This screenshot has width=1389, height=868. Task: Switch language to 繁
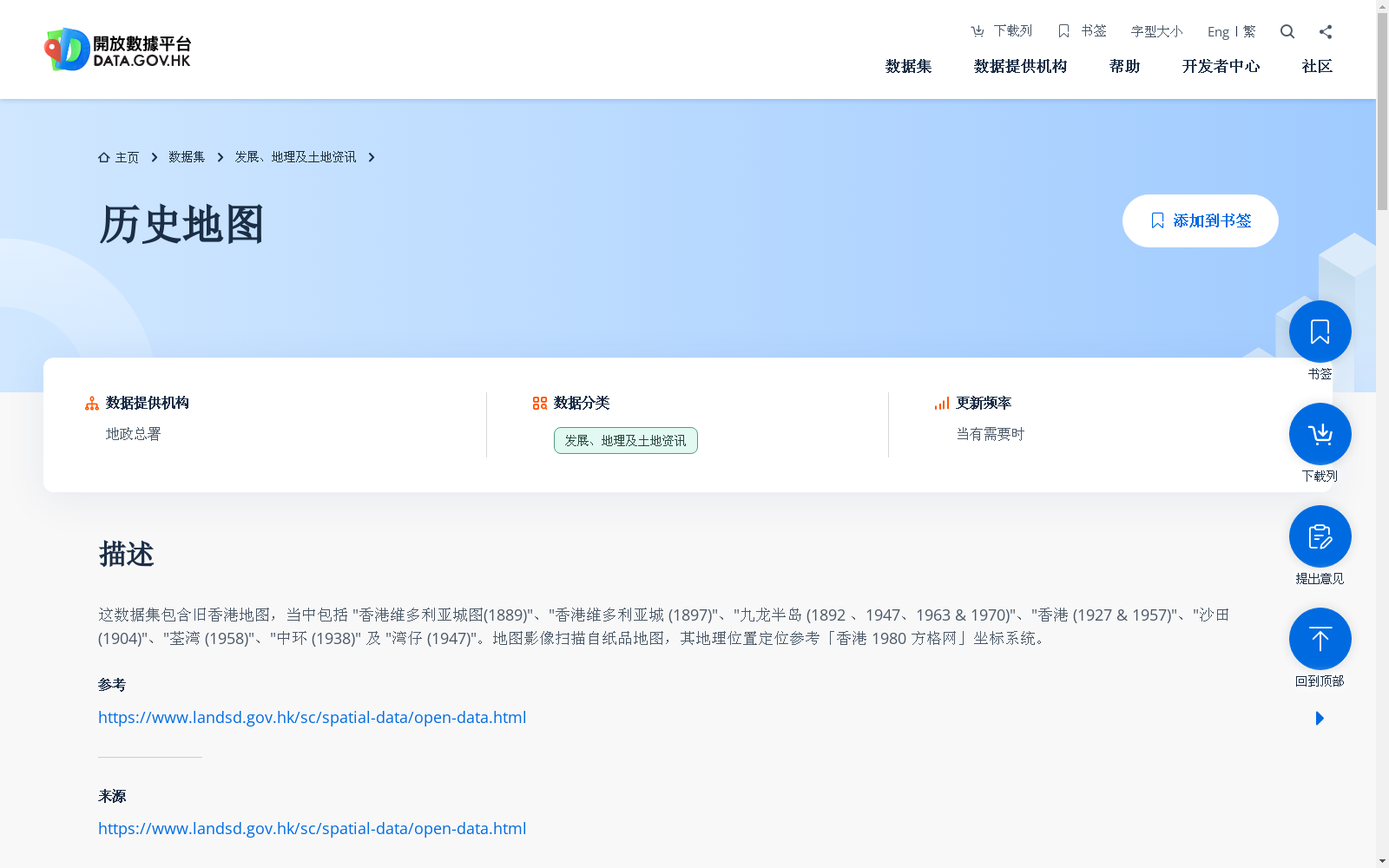1249,31
